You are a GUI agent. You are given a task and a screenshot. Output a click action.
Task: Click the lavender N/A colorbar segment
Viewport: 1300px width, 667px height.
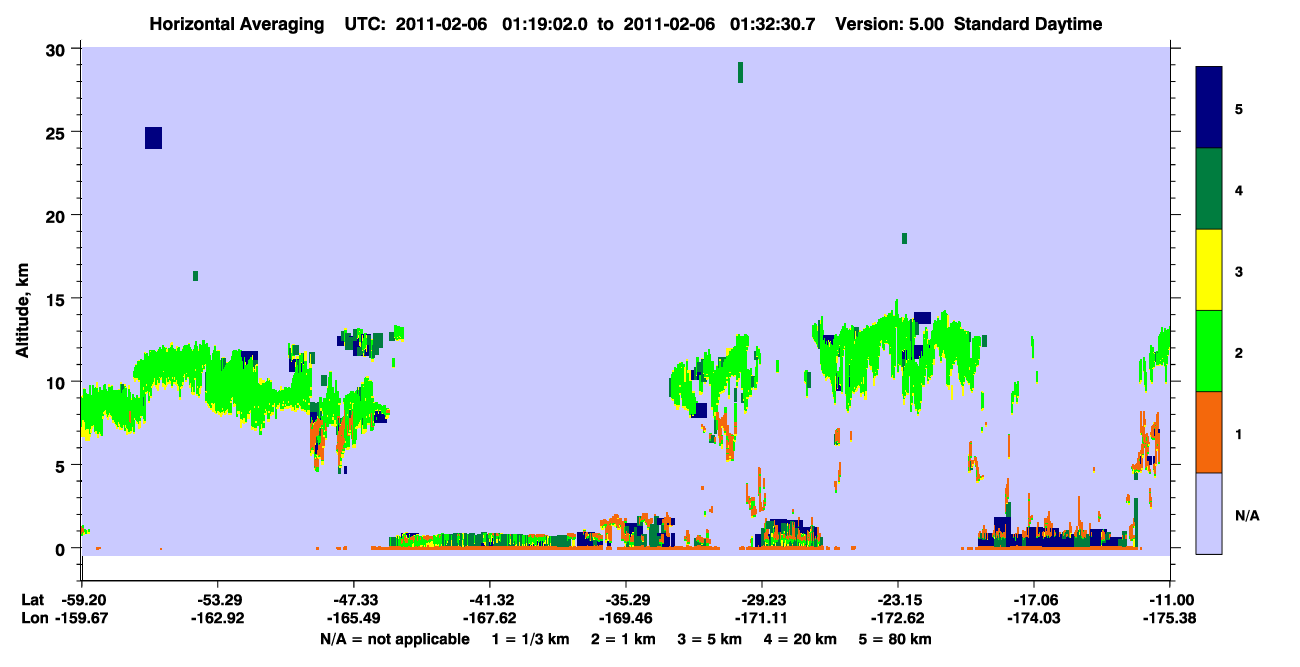pyautogui.click(x=1209, y=513)
